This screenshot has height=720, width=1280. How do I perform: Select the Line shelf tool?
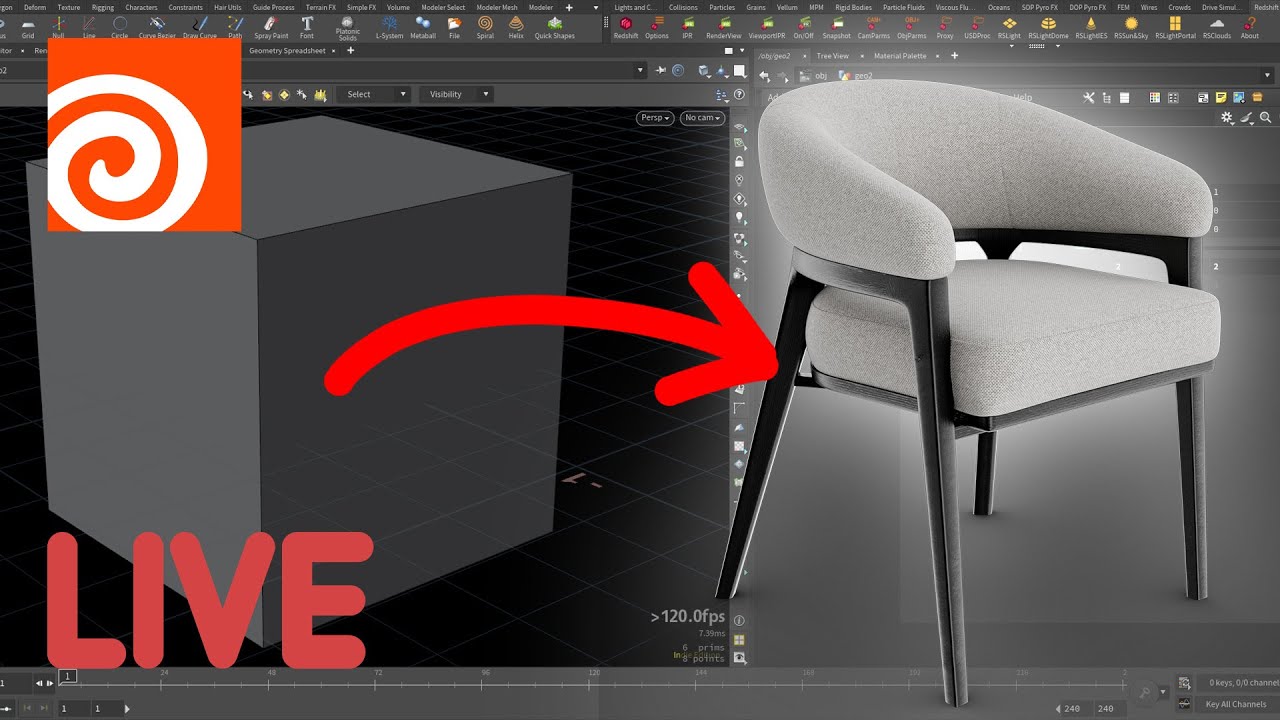89,27
